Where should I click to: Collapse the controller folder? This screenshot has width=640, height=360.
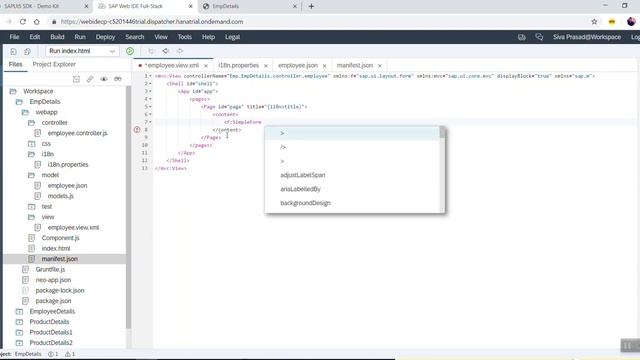[31, 122]
